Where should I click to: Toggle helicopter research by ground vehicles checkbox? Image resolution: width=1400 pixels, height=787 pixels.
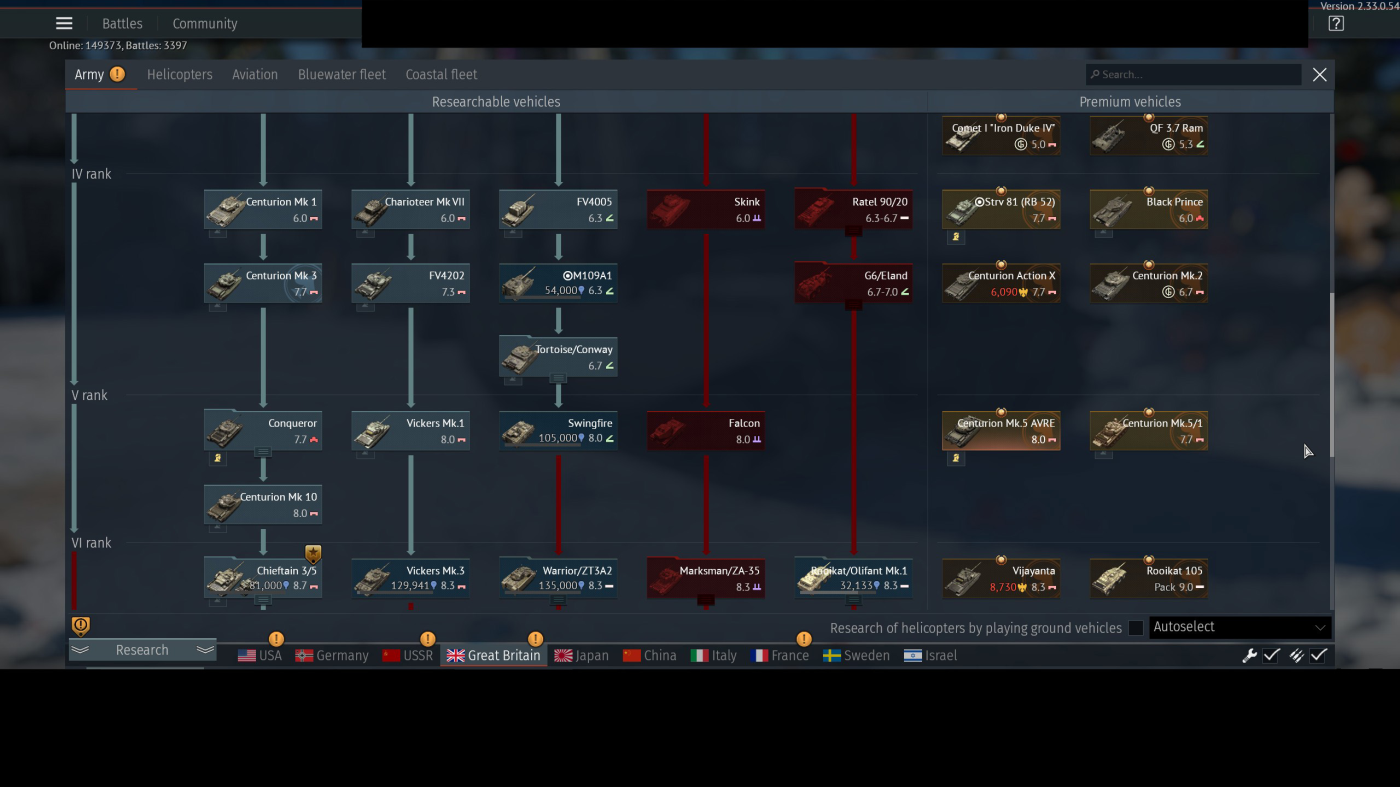click(x=1136, y=628)
